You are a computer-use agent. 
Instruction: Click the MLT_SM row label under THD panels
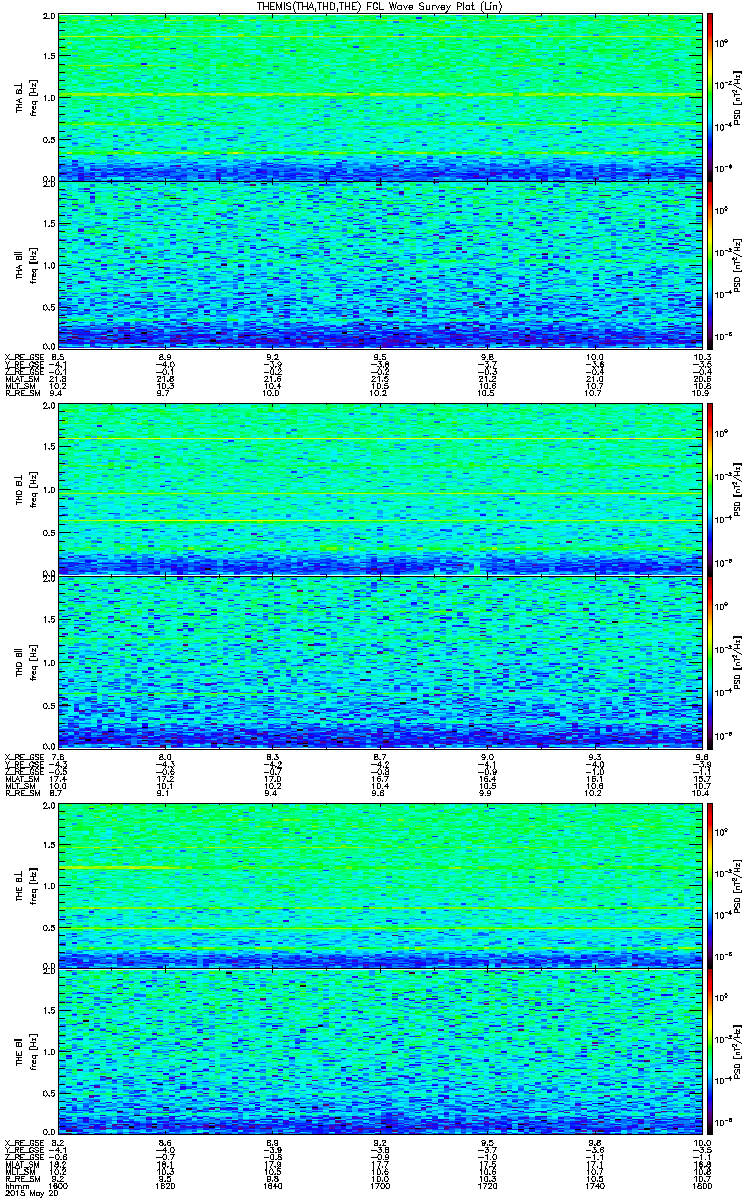21,786
